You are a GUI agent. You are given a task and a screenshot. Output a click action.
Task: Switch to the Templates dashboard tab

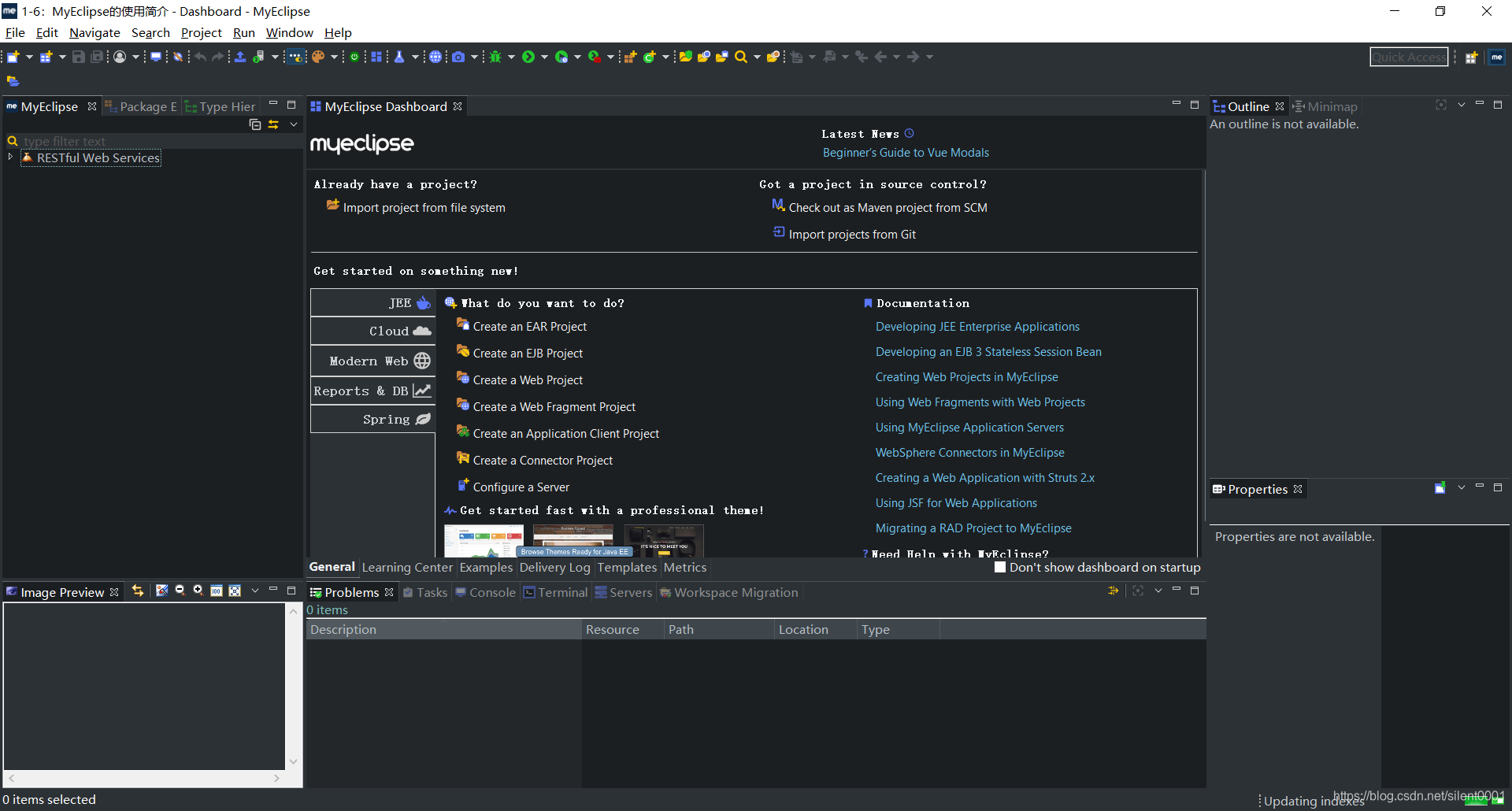click(x=627, y=567)
